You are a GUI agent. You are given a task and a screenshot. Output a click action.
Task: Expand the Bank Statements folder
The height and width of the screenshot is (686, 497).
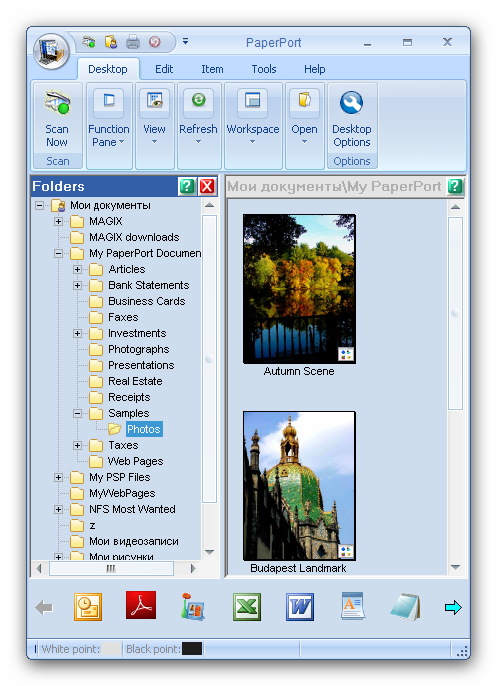77,285
